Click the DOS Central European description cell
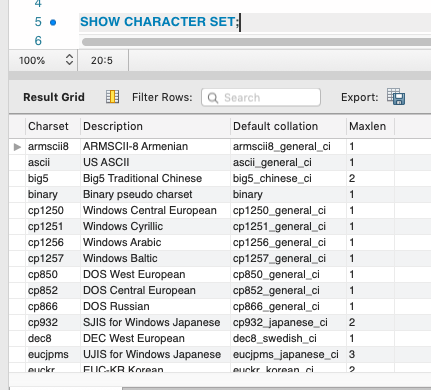431x390 pixels. coord(155,290)
